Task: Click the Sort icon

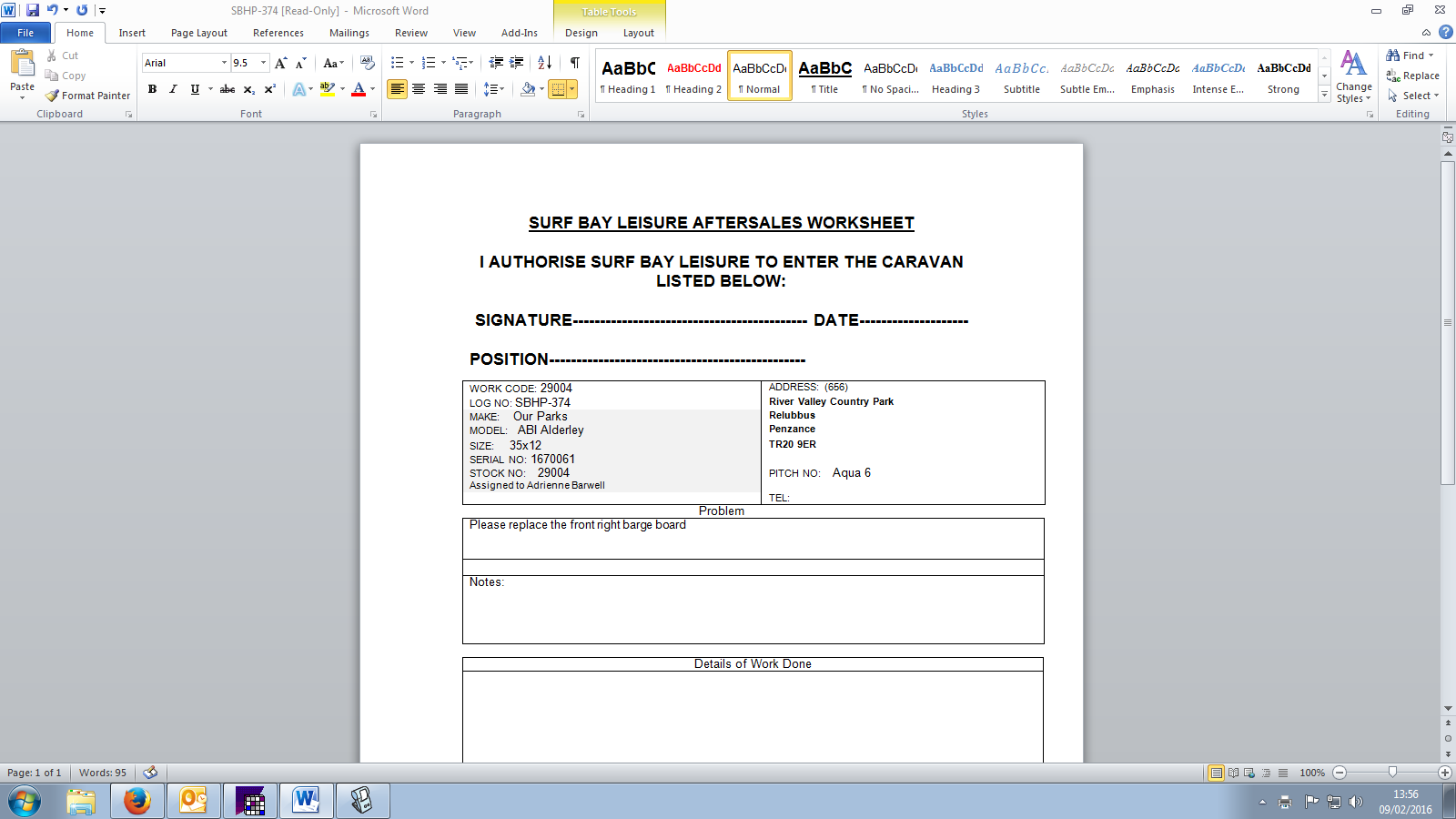Action: [545, 63]
